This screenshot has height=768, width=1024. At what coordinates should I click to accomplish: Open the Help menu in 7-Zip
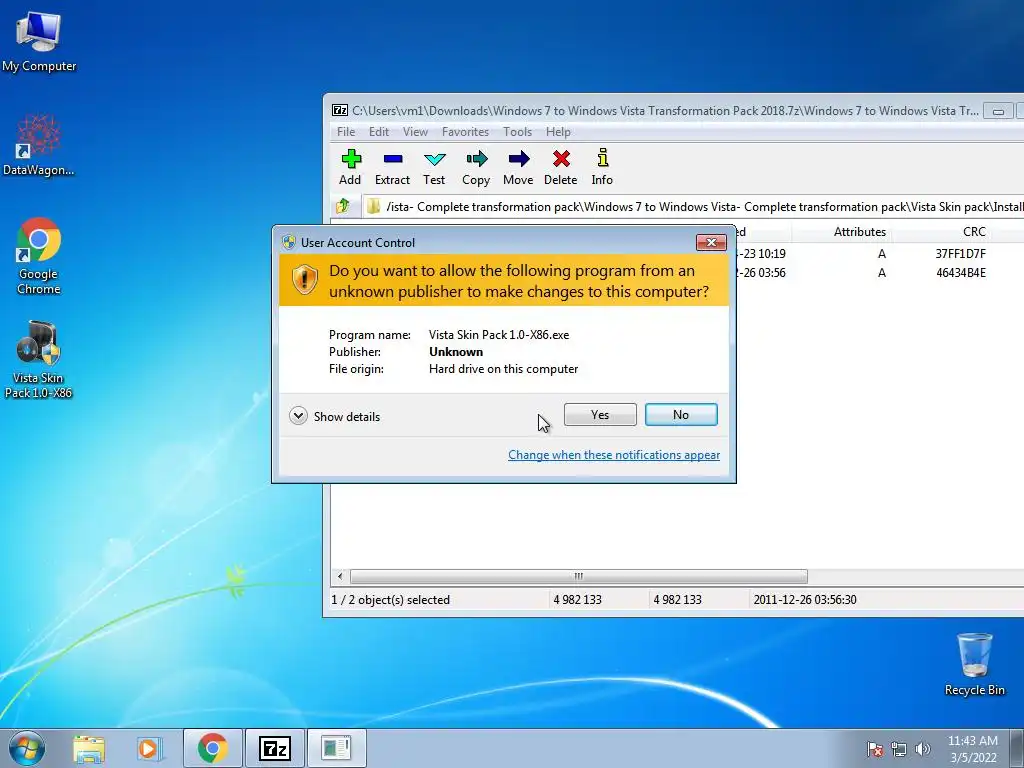[558, 132]
